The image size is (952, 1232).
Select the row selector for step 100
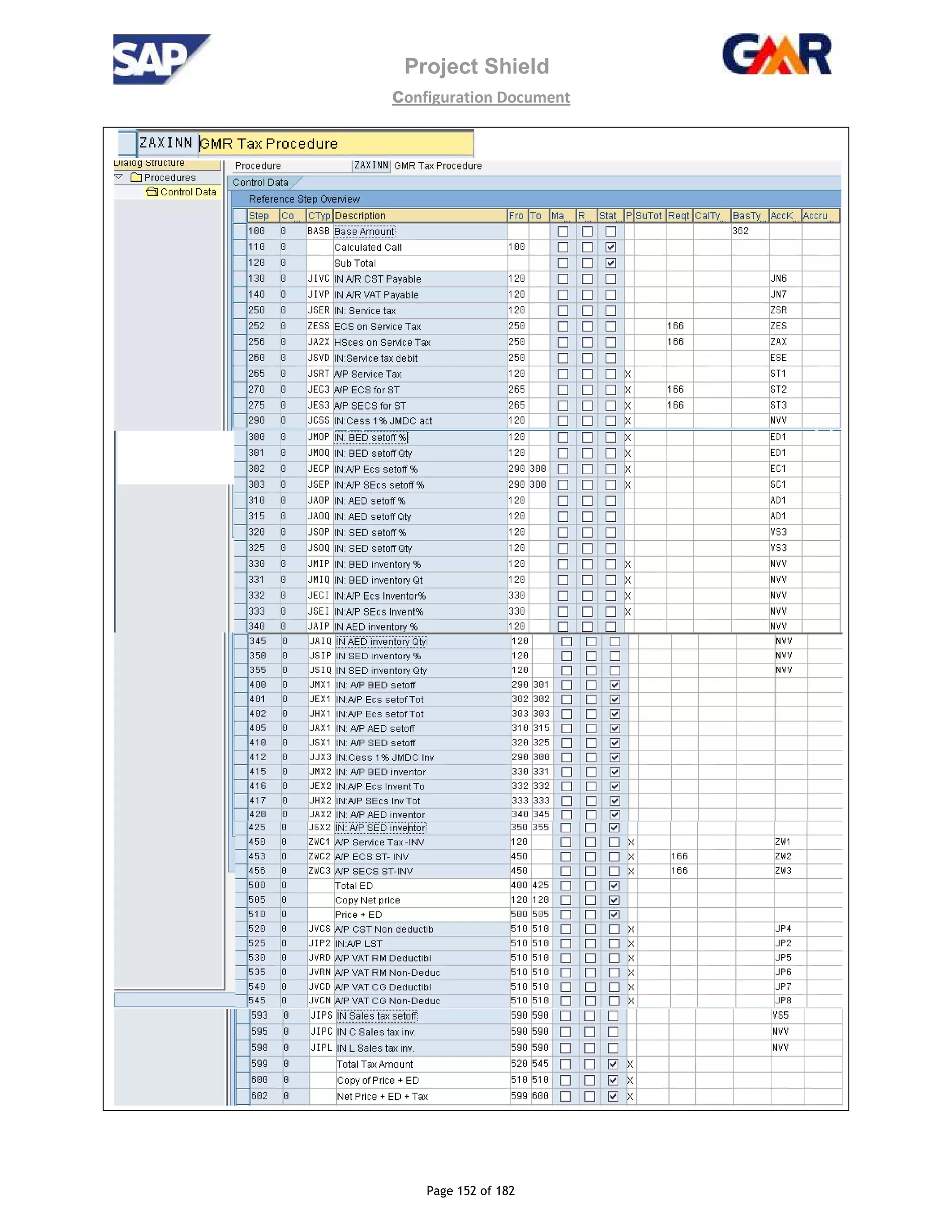(240, 231)
